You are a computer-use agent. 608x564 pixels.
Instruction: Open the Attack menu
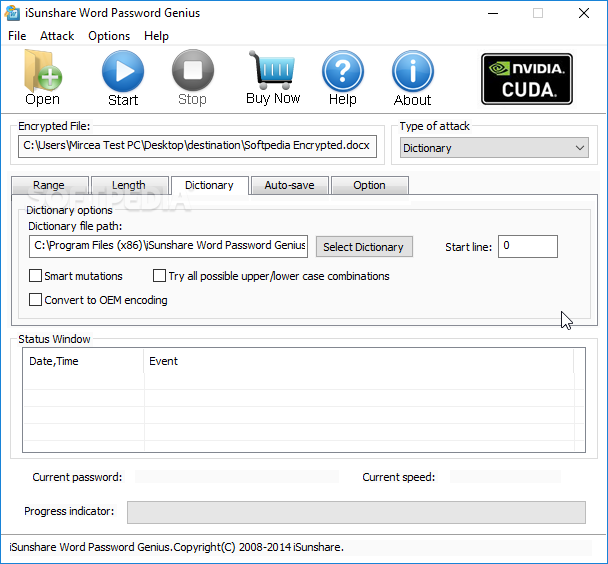tap(57, 36)
